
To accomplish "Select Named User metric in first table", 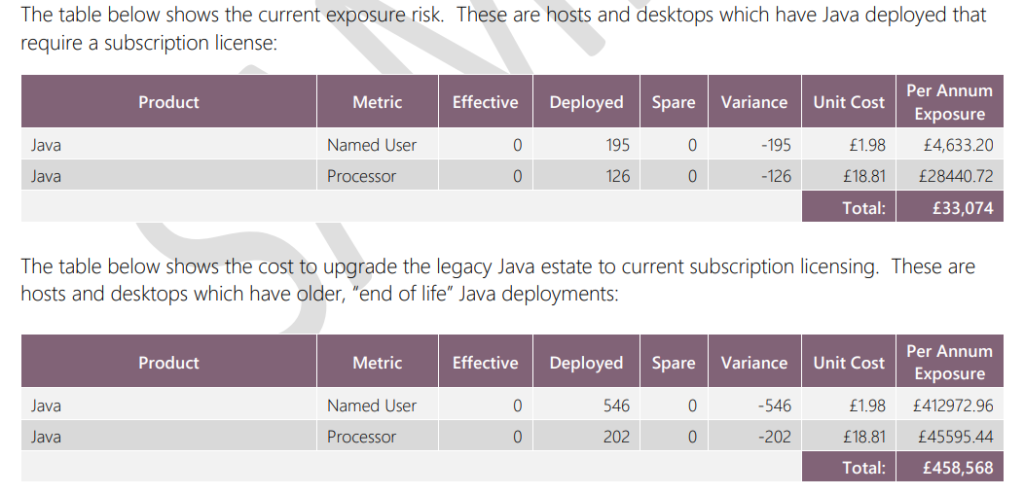I will (x=372, y=145).
